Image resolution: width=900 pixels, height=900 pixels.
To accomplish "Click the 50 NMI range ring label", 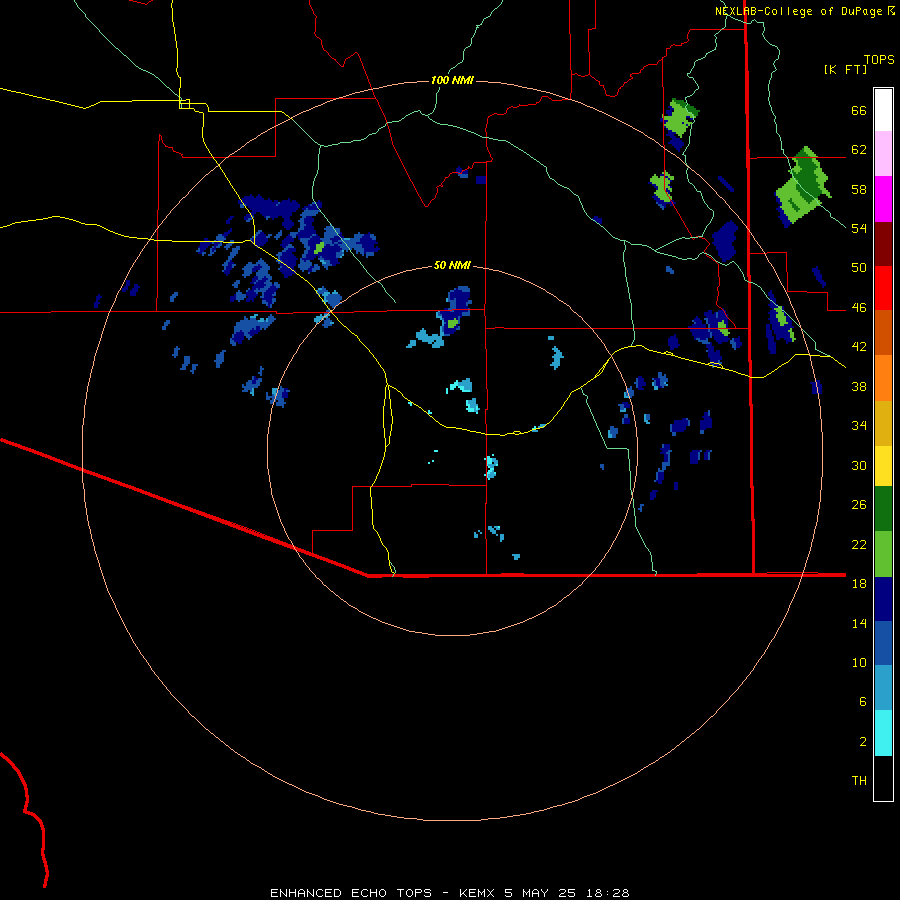I will [452, 265].
